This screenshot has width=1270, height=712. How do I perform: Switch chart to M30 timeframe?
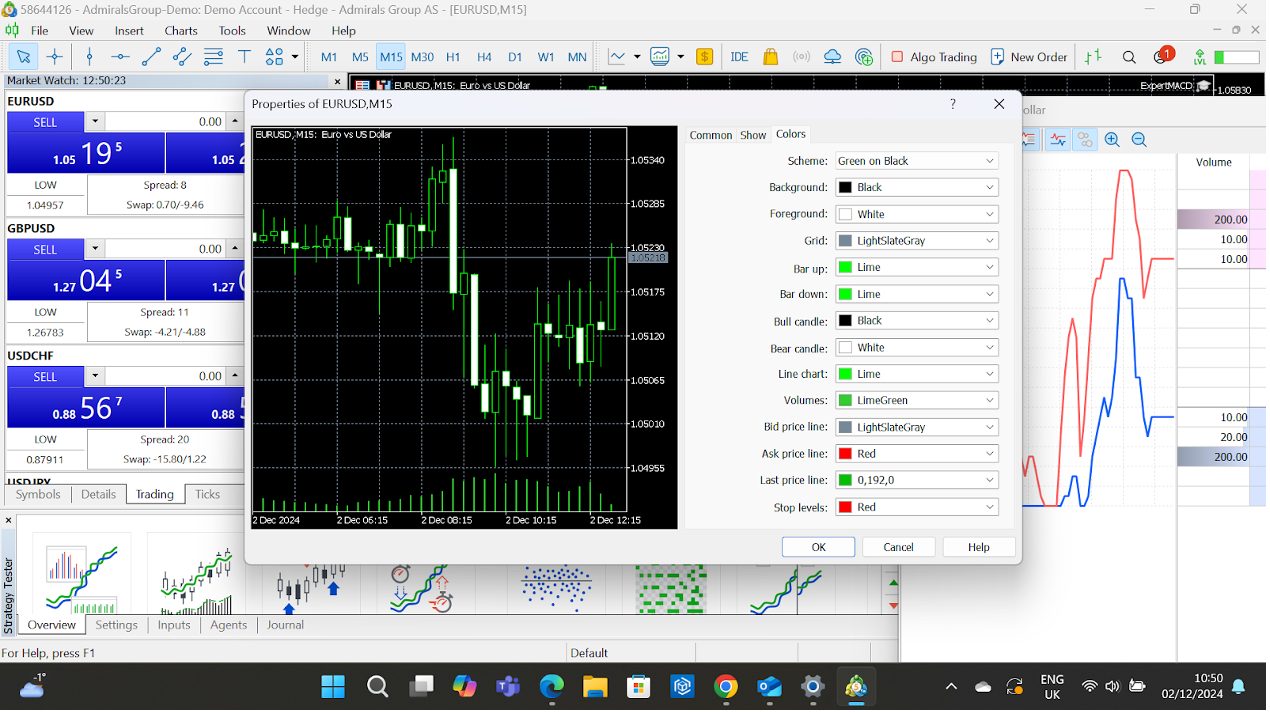pyautogui.click(x=422, y=57)
